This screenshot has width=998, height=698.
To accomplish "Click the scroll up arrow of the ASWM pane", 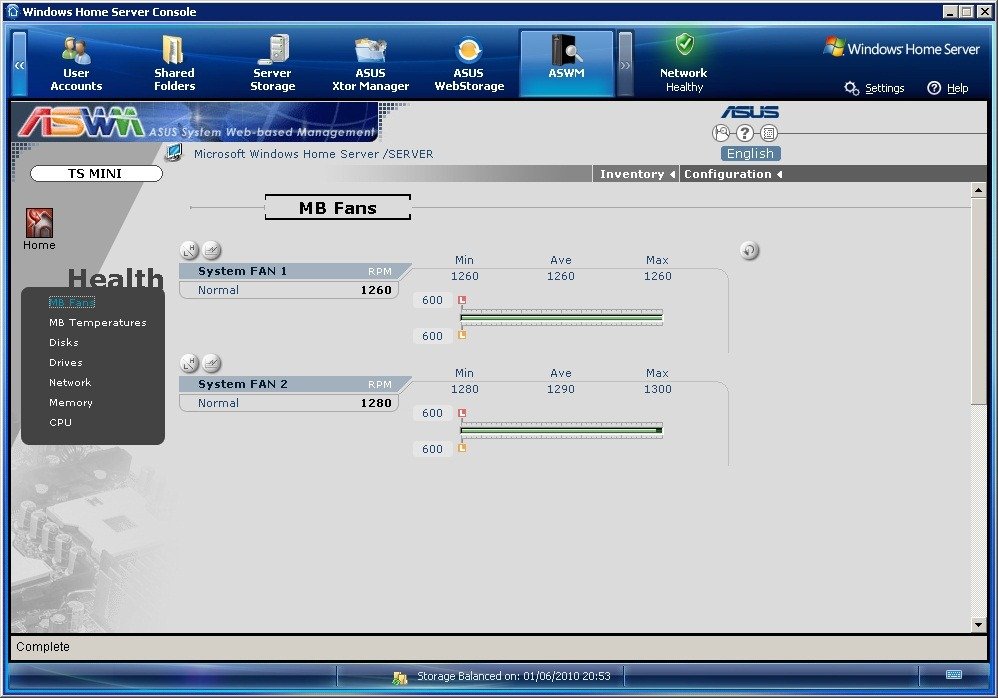I will [x=979, y=190].
